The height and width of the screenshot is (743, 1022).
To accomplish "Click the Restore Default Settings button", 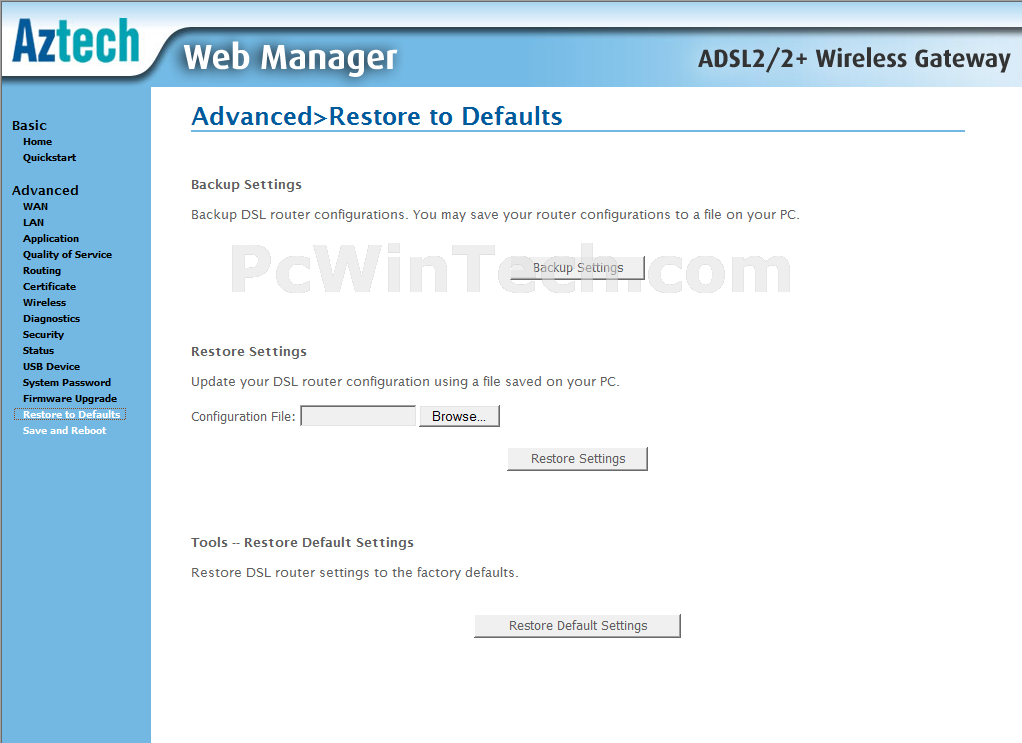I will click(x=577, y=626).
